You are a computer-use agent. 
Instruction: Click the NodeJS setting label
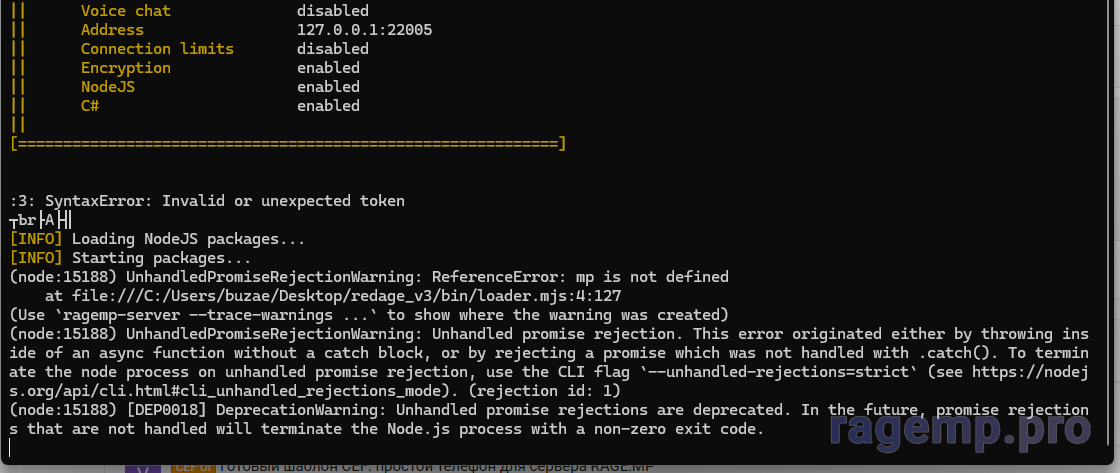(107, 87)
